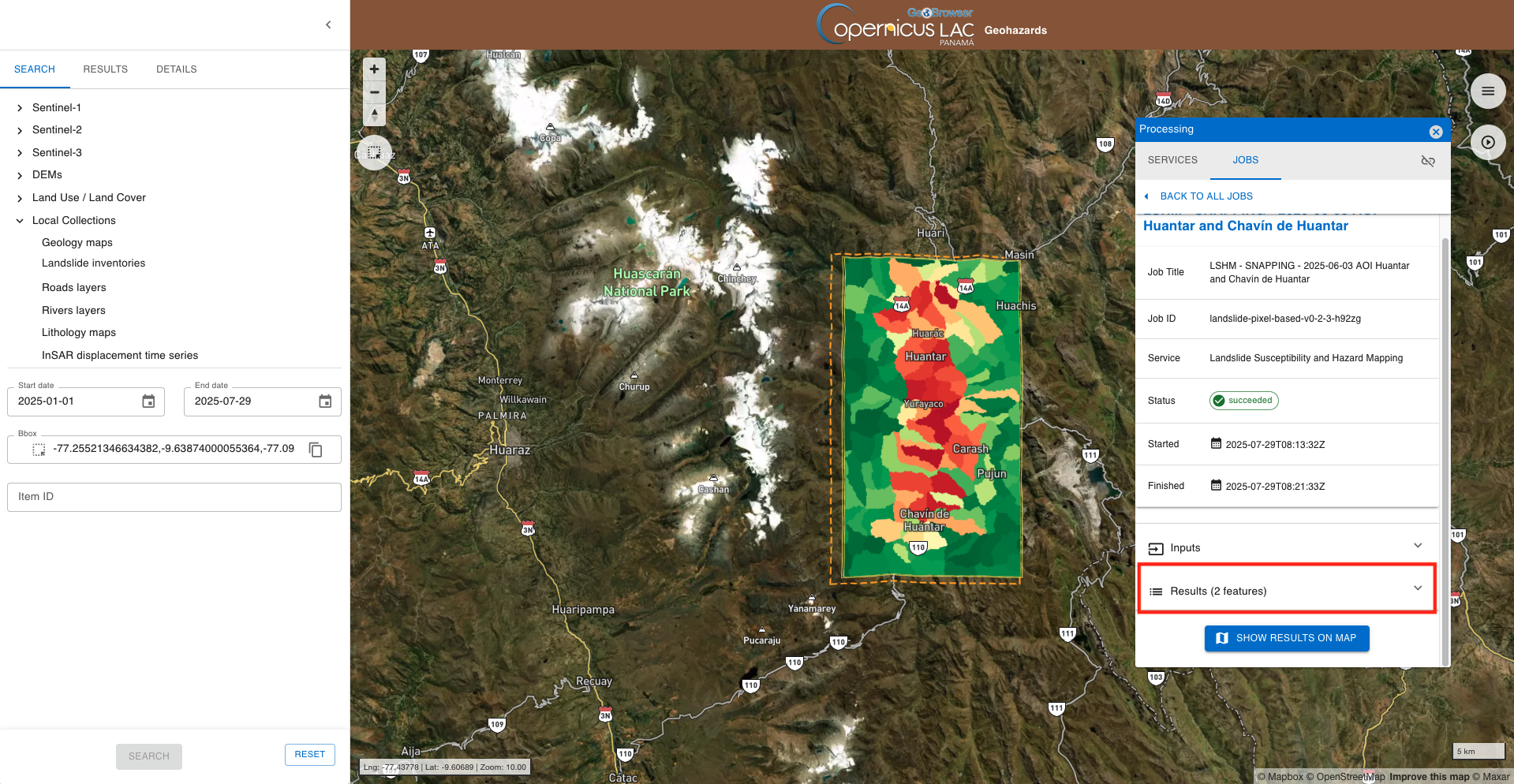Image resolution: width=1514 pixels, height=784 pixels.
Task: Click the map zoom in plus button
Action: (374, 69)
